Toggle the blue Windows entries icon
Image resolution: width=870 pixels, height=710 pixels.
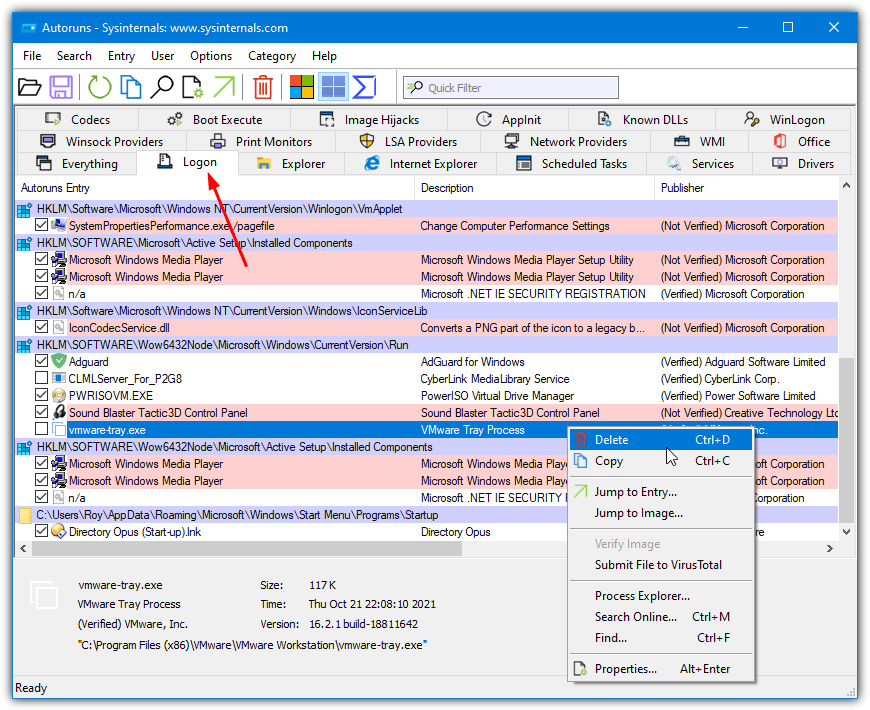pos(333,87)
